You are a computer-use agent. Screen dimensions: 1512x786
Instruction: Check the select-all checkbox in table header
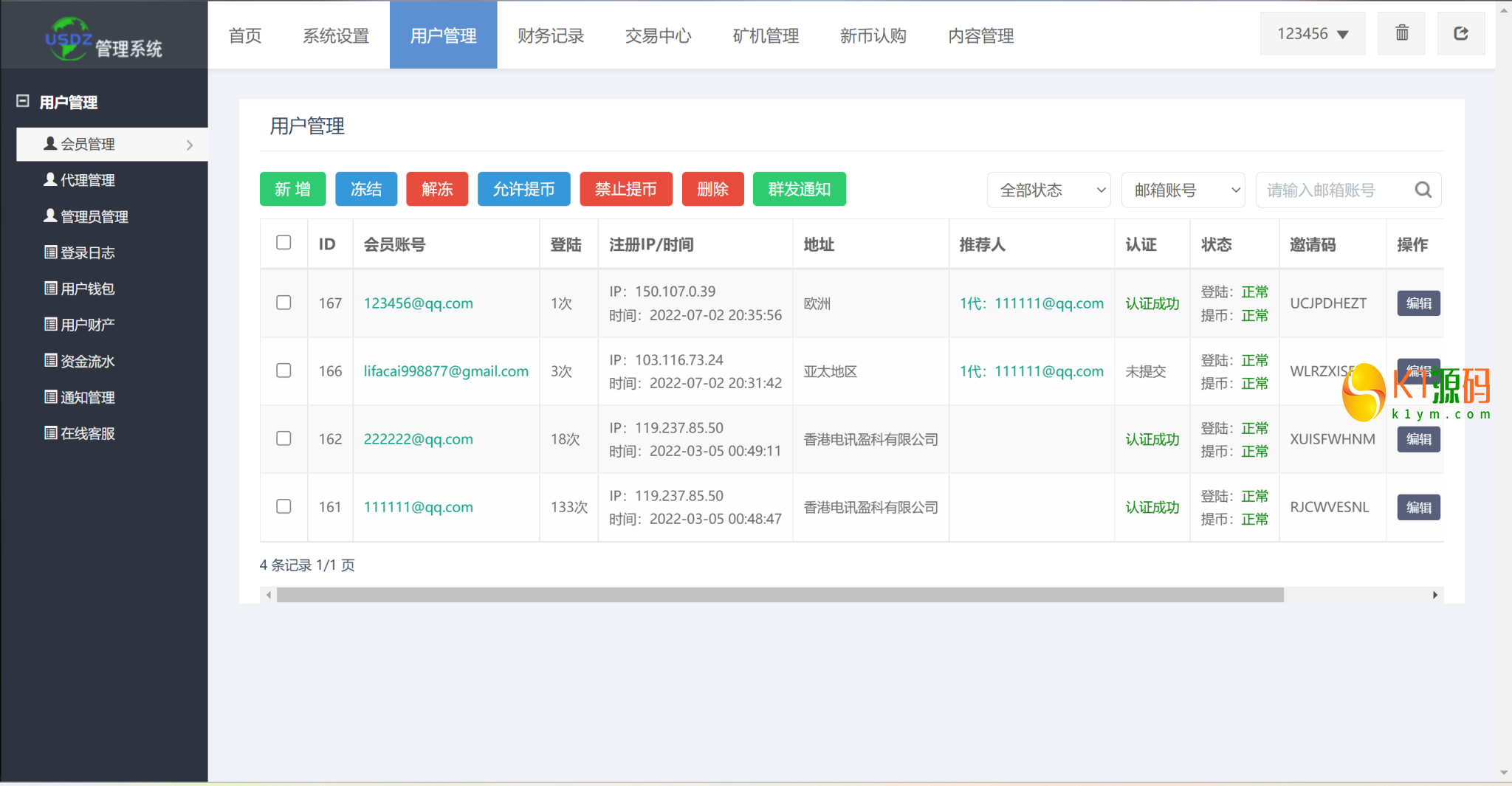283,243
